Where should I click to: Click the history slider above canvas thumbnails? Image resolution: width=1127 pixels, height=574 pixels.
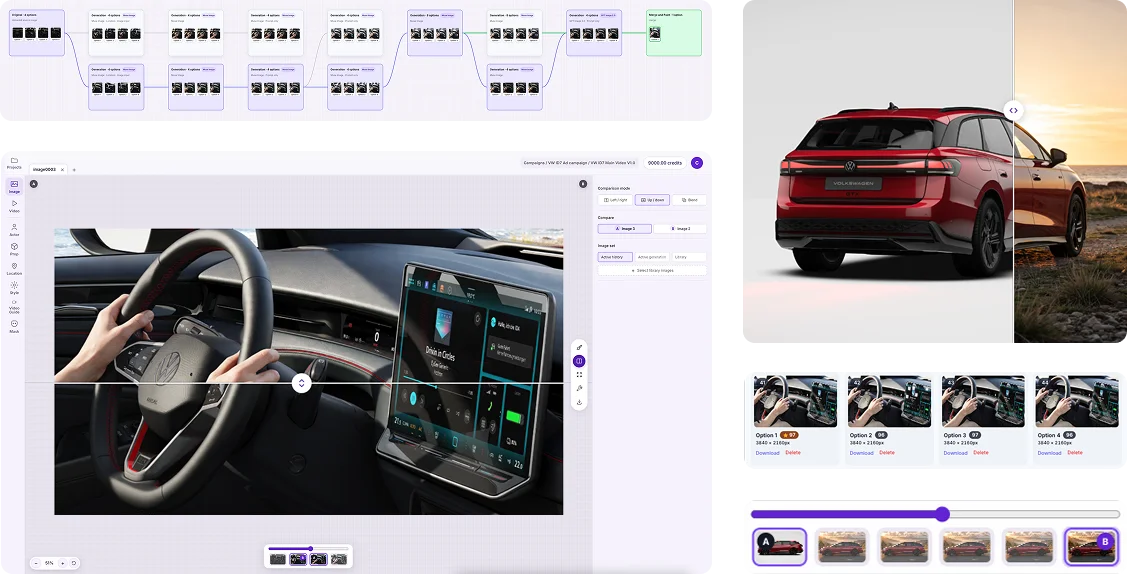(308, 549)
